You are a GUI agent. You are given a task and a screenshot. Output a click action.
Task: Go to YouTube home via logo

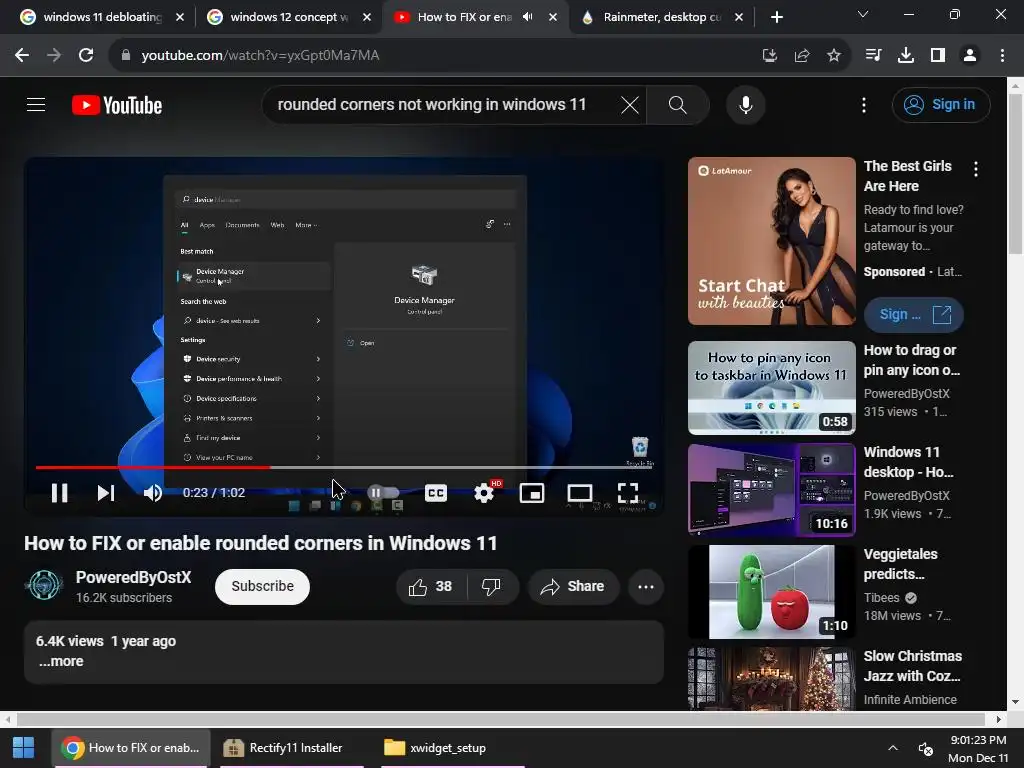tap(117, 105)
